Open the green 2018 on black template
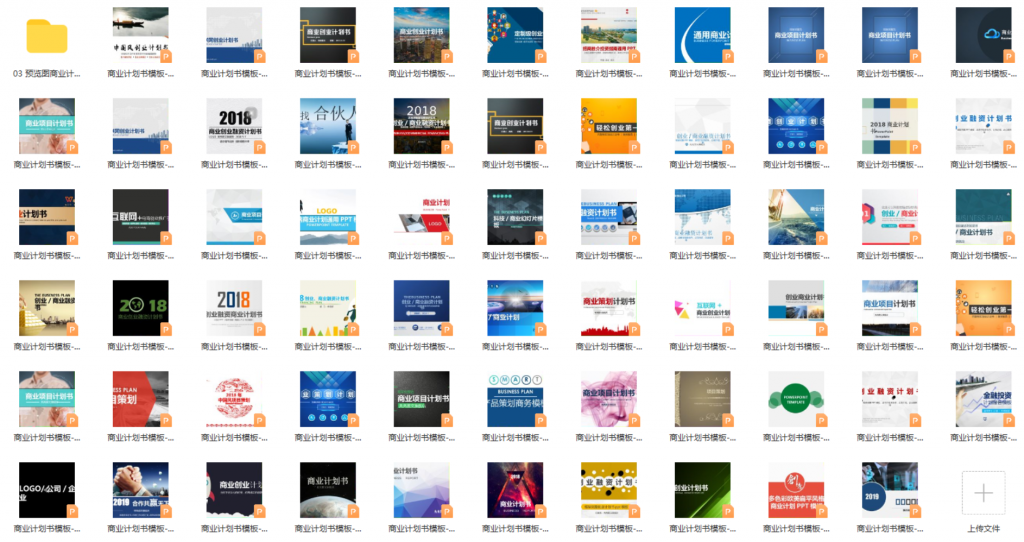1024x542 pixels. point(140,308)
